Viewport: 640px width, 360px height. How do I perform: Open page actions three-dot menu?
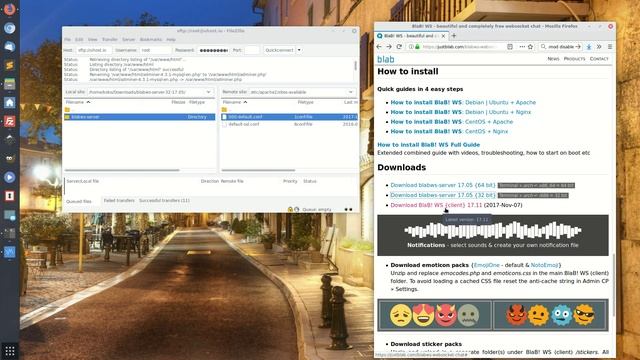(x=522, y=47)
